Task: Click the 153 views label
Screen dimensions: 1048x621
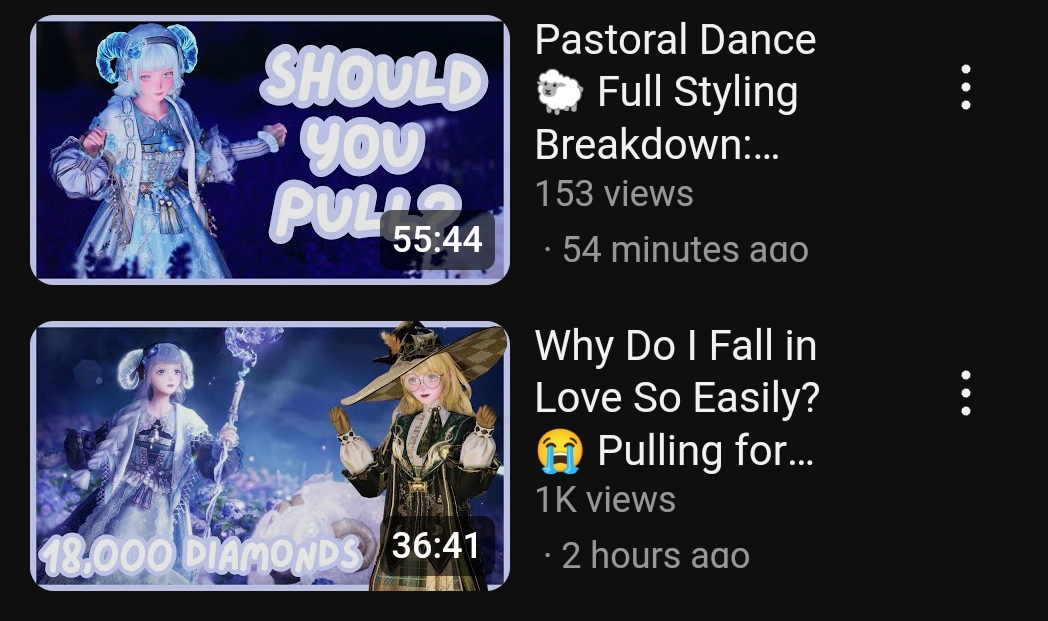Action: coord(614,194)
